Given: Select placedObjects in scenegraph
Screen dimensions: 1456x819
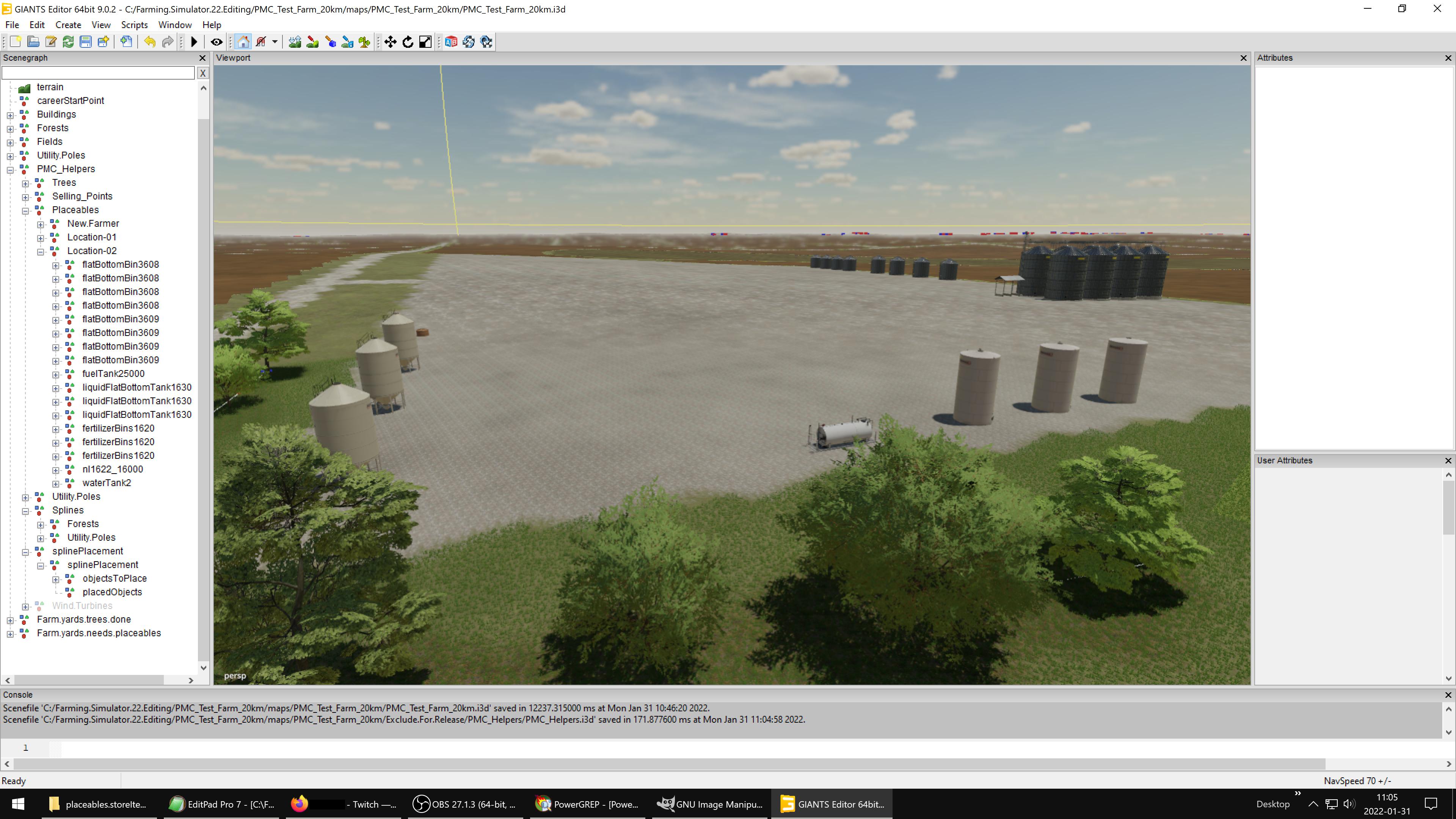Looking at the screenshot, I should click(113, 592).
